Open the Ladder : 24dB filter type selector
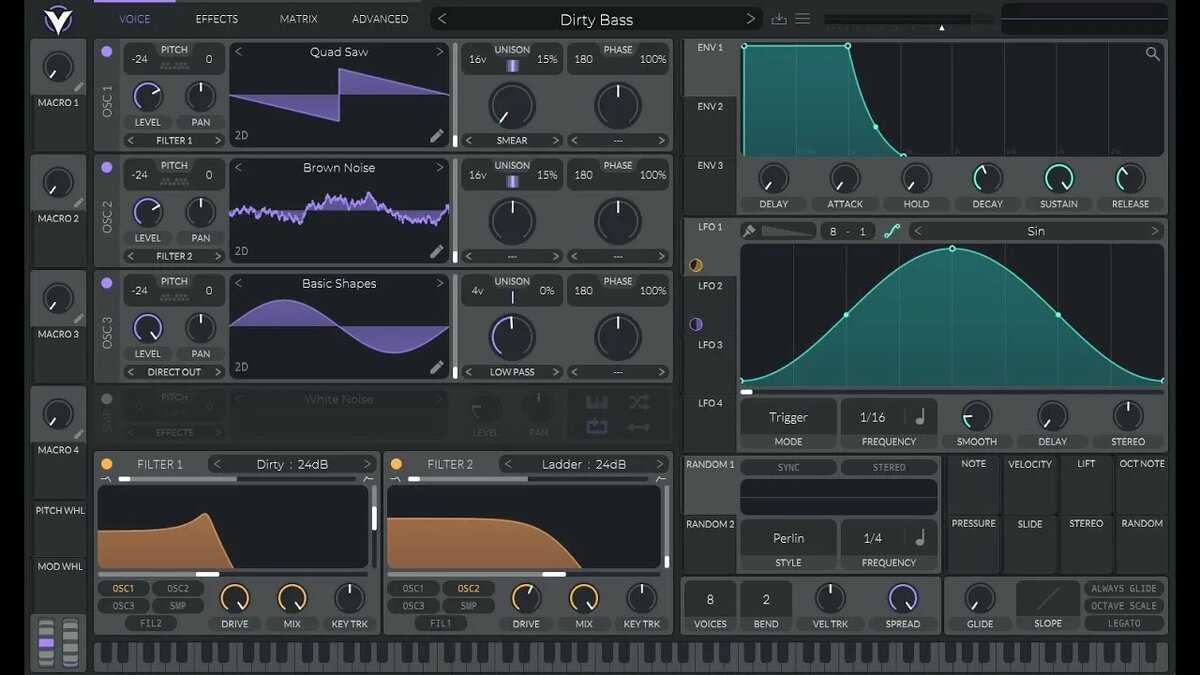 (x=584, y=464)
